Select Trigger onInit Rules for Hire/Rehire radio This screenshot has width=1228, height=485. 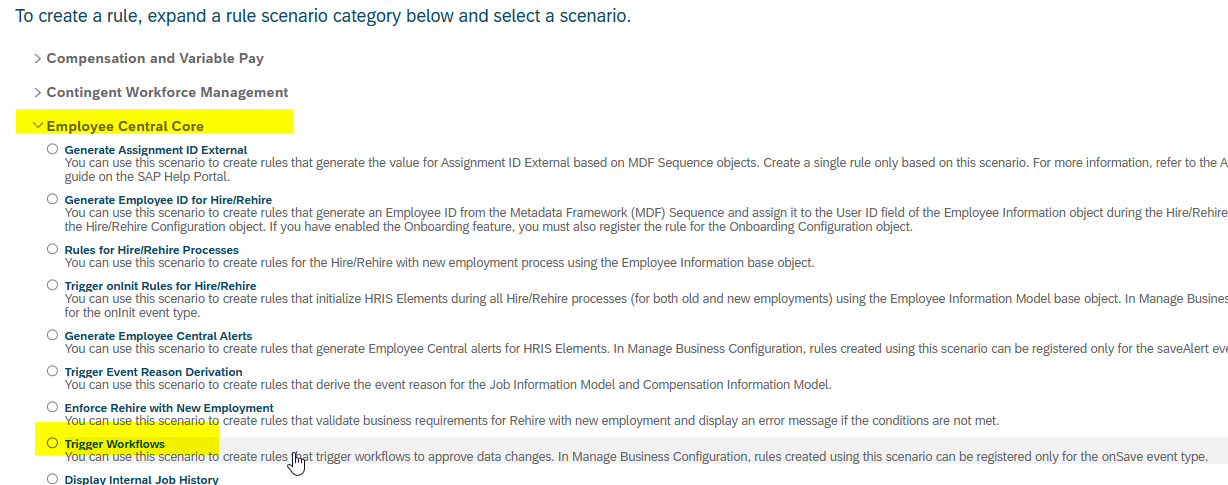pos(52,285)
